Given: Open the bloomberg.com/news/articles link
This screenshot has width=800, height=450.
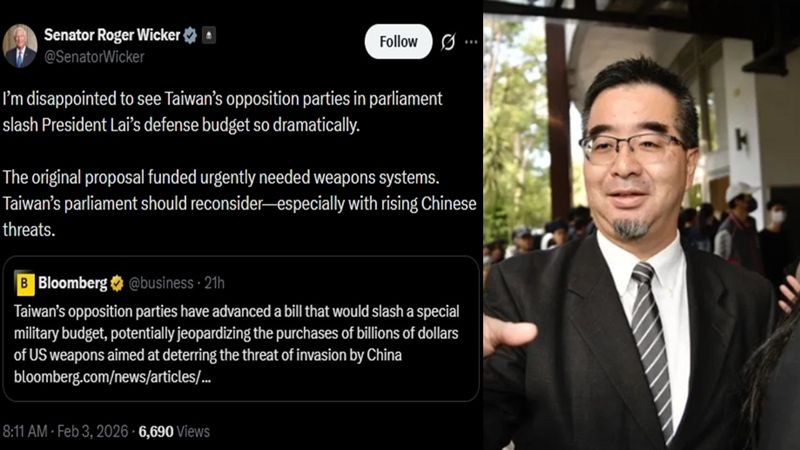Looking at the screenshot, I should pyautogui.click(x=112, y=377).
